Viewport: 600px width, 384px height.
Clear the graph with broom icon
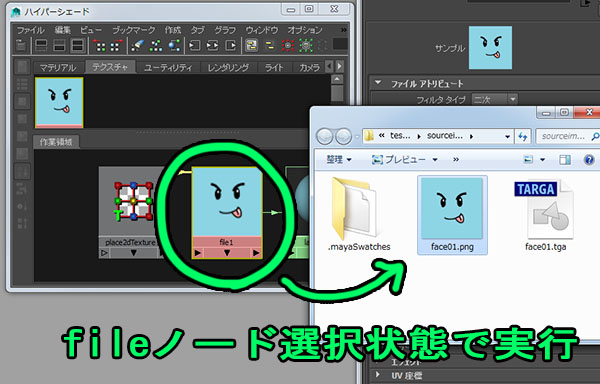click(x=137, y=46)
